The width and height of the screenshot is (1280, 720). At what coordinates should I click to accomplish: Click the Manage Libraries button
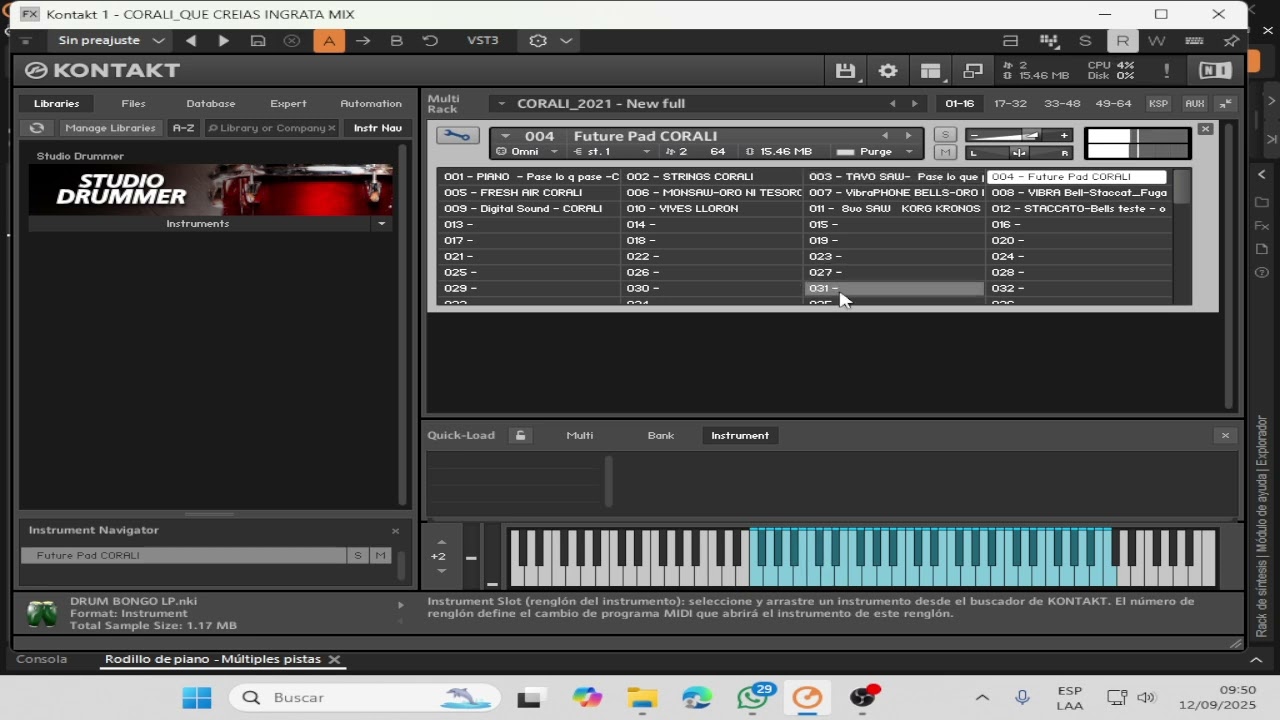[x=111, y=128]
